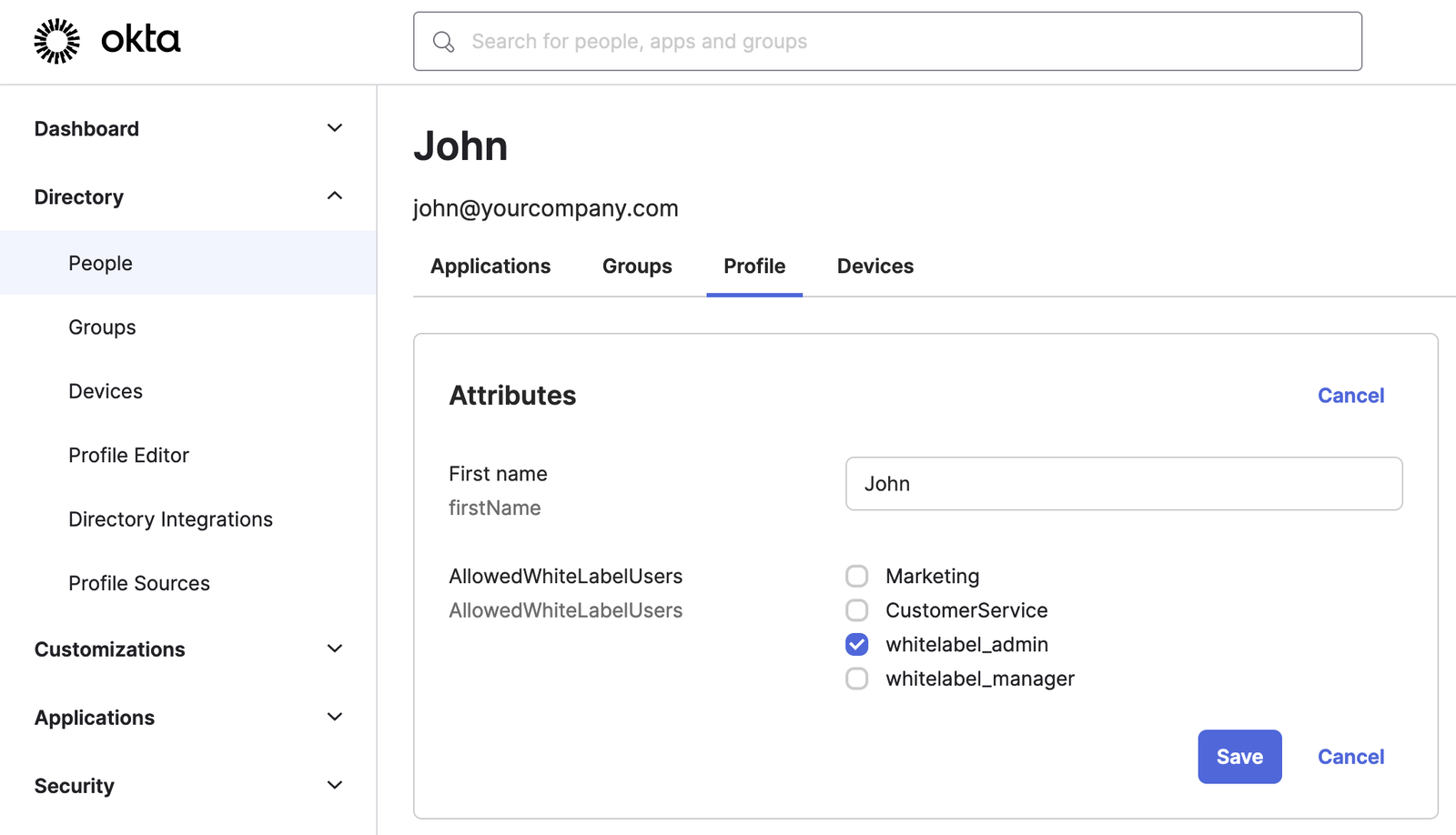
Task: Check the CustomerService checkbox
Action: [x=857, y=610]
